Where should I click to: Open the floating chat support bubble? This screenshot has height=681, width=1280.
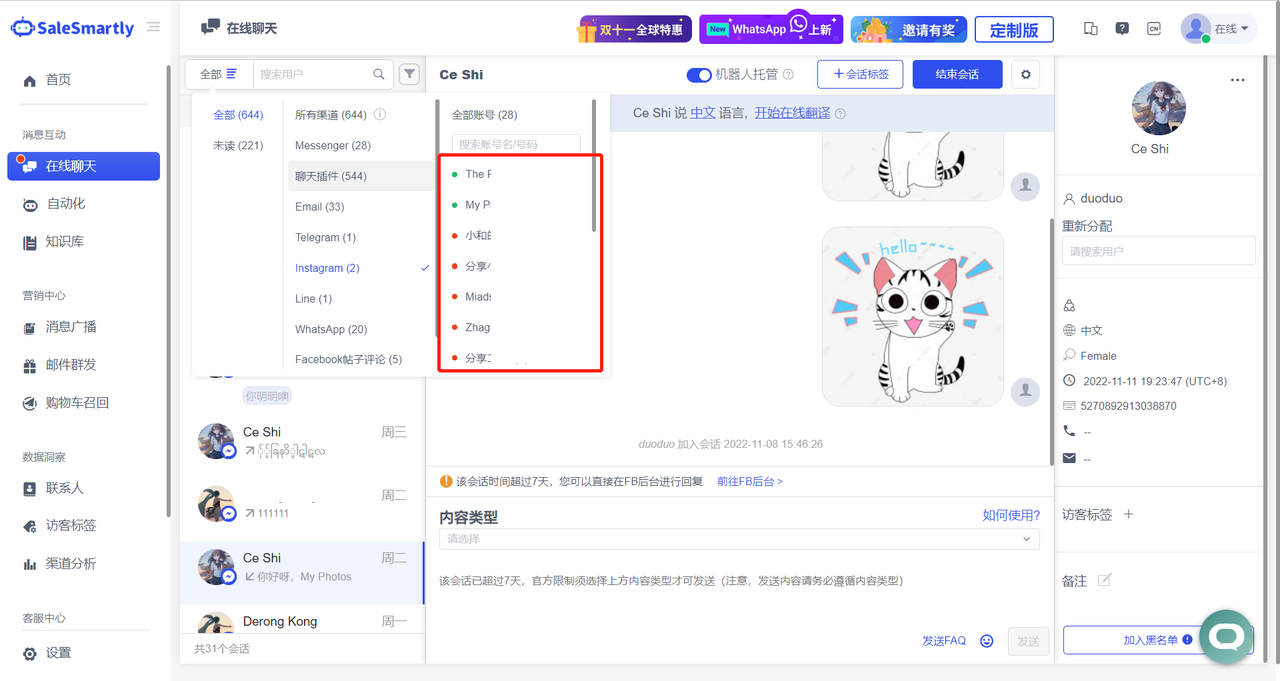click(x=1226, y=637)
